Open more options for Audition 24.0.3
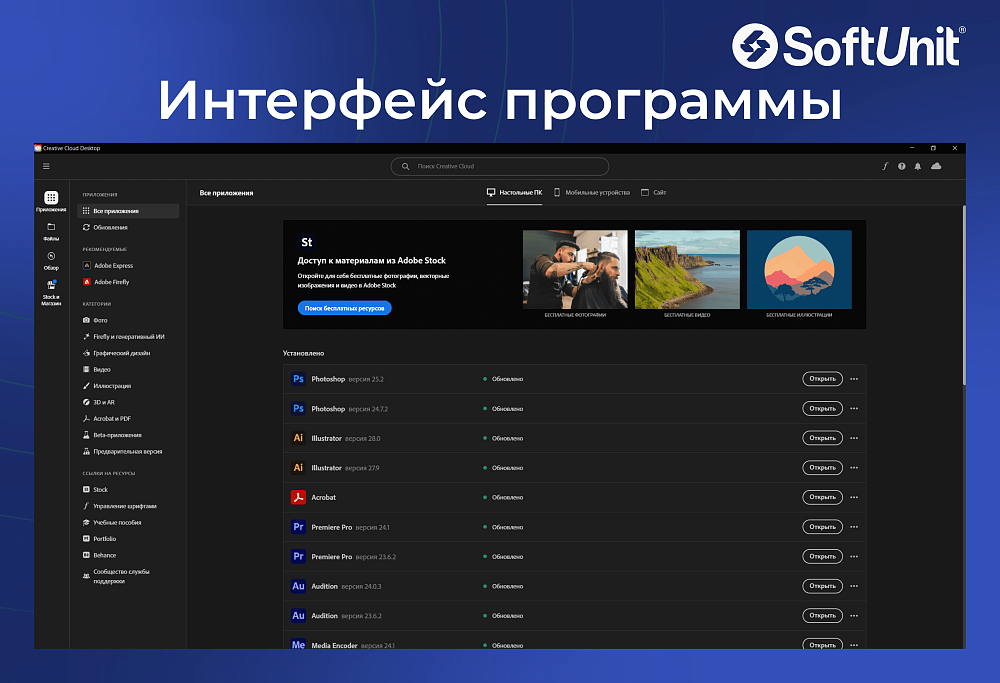This screenshot has height=683, width=1000. (854, 586)
